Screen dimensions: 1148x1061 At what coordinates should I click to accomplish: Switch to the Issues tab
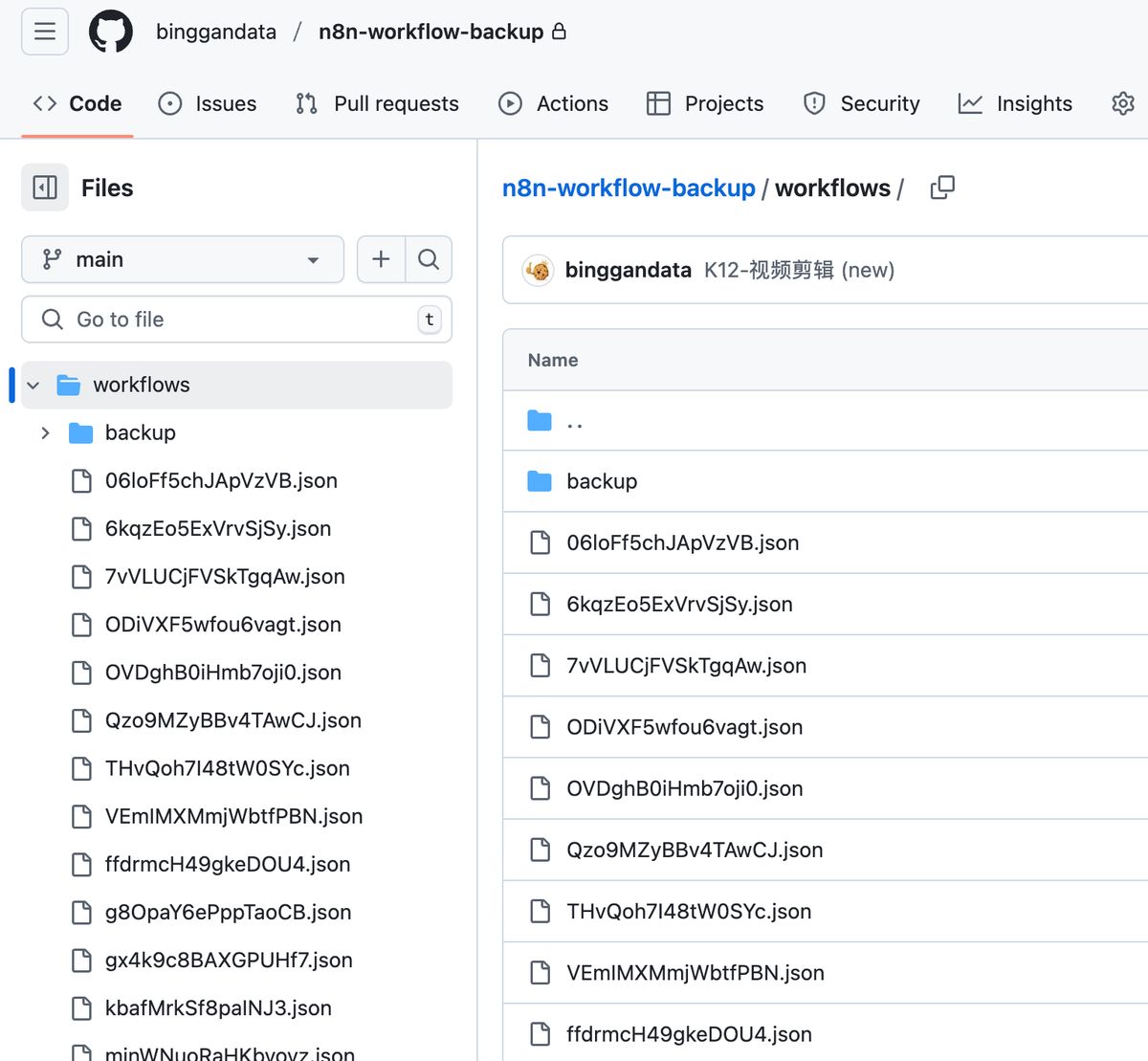(x=207, y=103)
